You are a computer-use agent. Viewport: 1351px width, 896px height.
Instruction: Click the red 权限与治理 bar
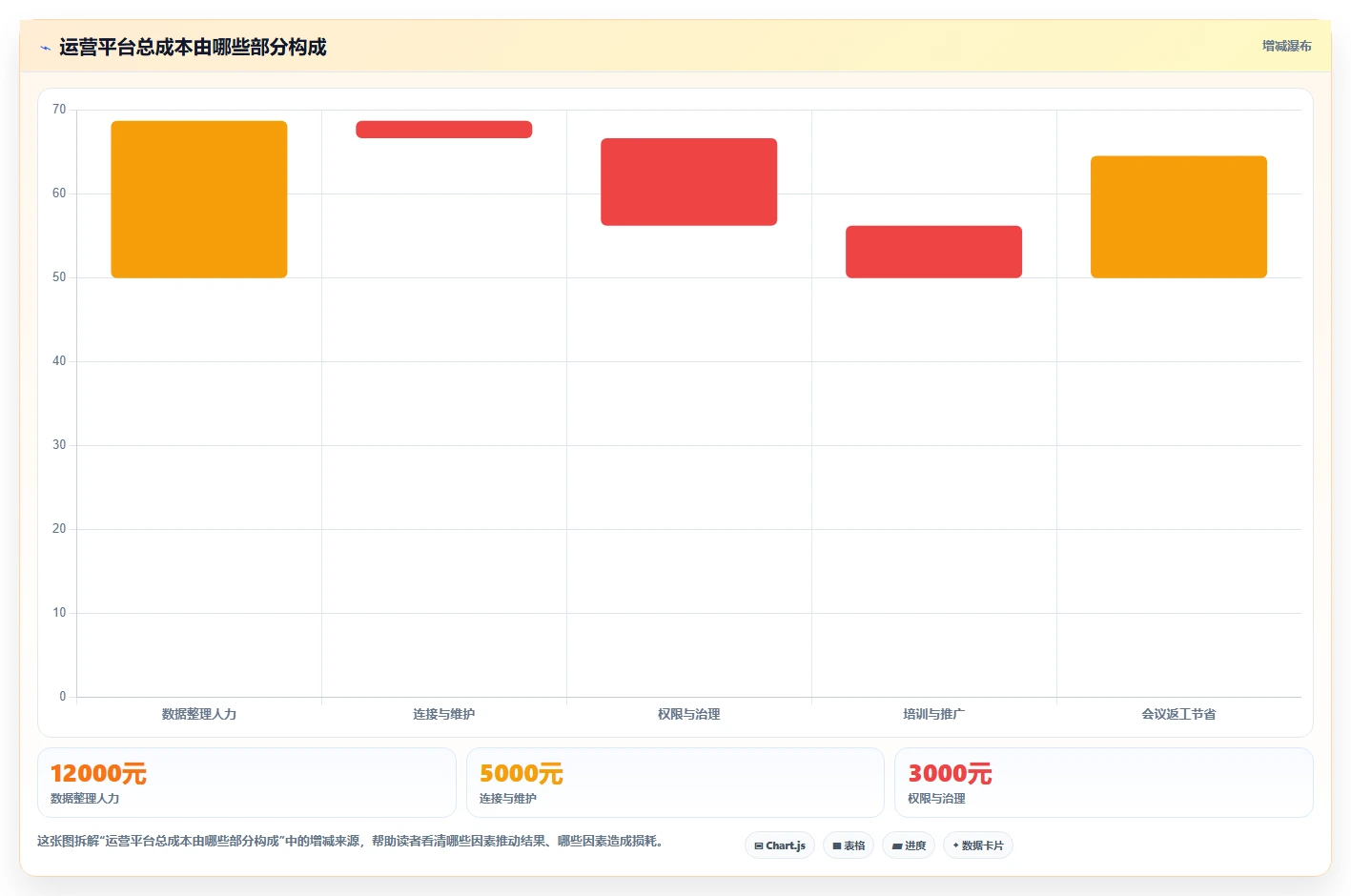[689, 182]
